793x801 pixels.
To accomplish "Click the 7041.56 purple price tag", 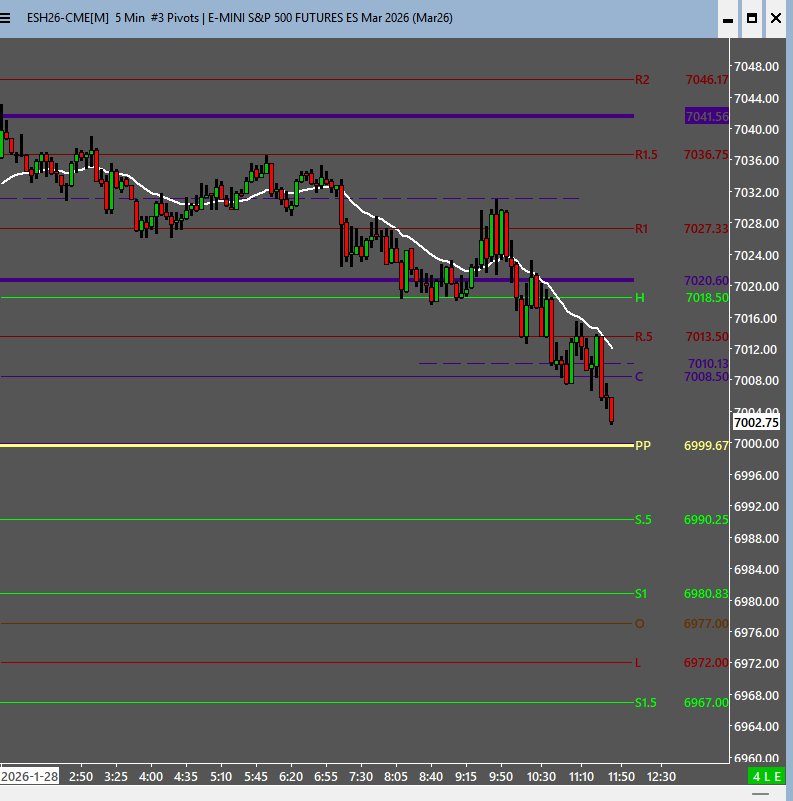I will [x=707, y=117].
